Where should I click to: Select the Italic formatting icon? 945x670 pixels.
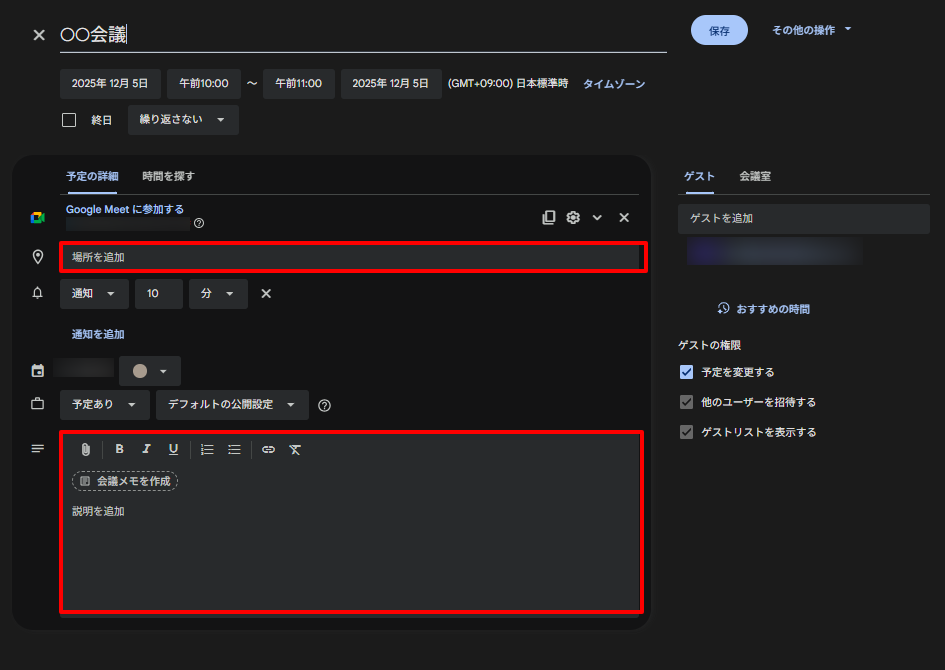[x=146, y=449]
